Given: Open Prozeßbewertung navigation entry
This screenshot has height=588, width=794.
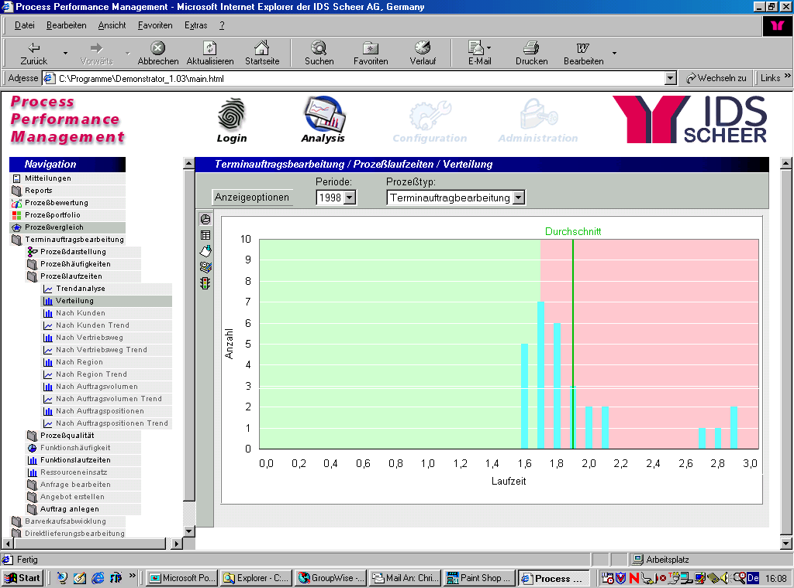Looking at the screenshot, I should coord(67,203).
